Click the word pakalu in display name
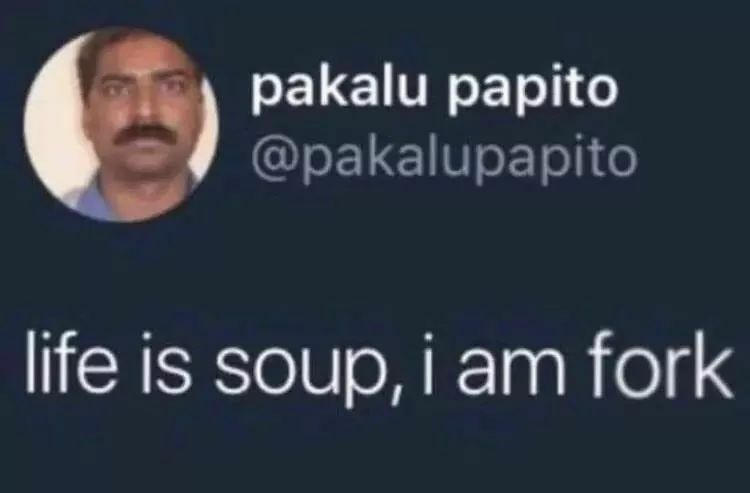This screenshot has width=750, height=493. (x=339, y=89)
